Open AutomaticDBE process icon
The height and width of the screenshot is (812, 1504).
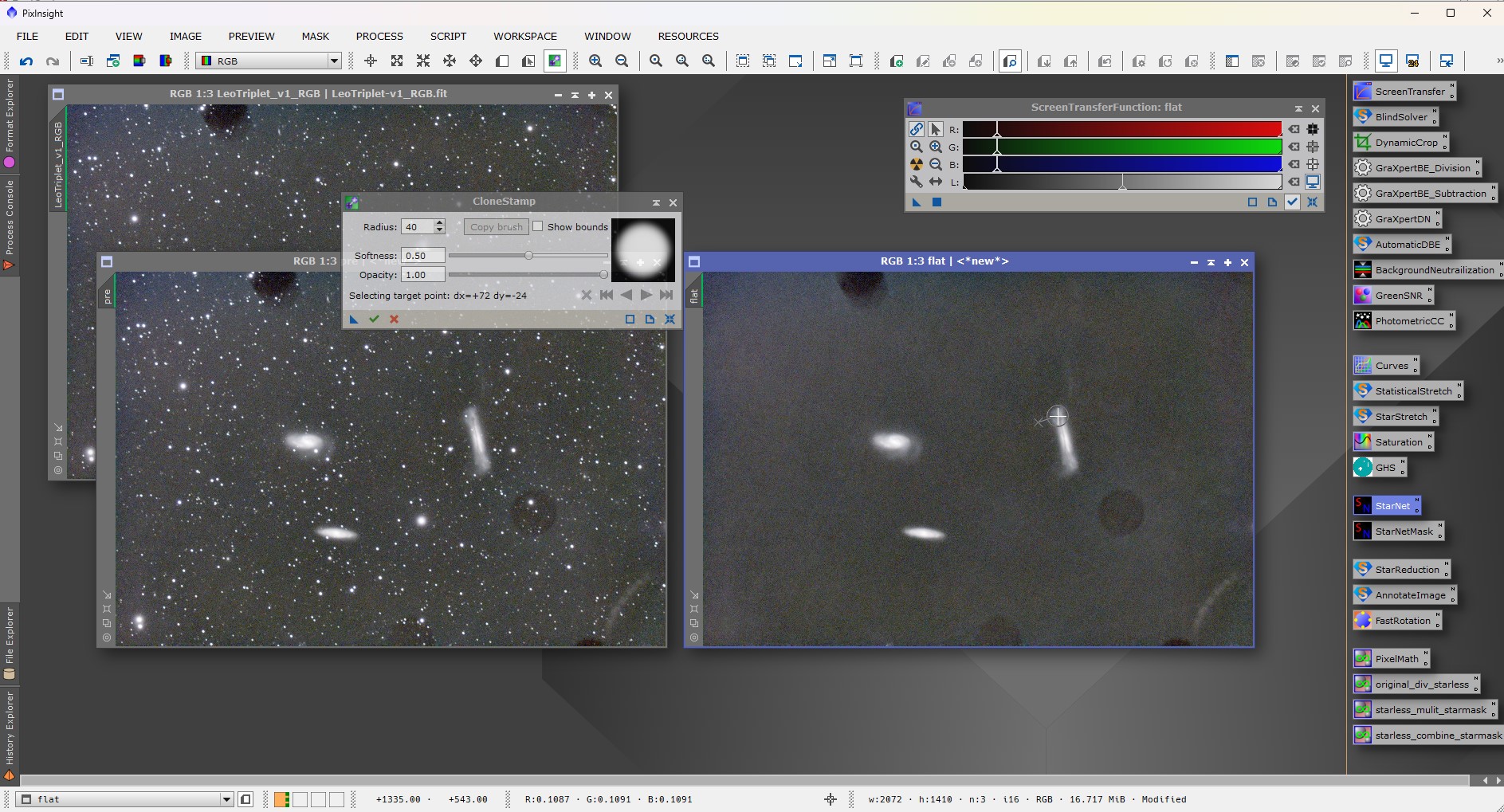coord(1400,245)
